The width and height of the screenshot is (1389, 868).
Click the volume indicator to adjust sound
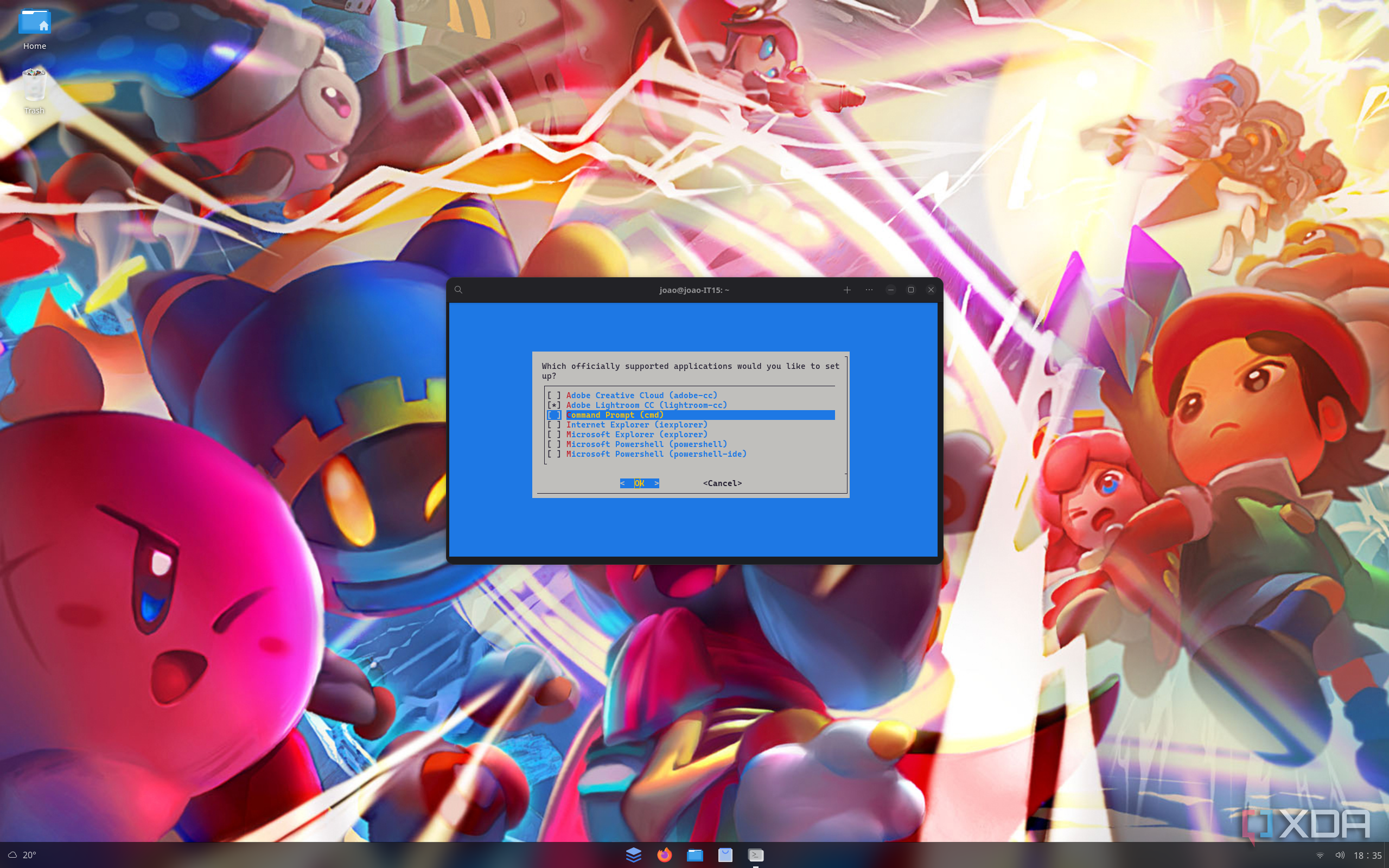coord(1339,855)
